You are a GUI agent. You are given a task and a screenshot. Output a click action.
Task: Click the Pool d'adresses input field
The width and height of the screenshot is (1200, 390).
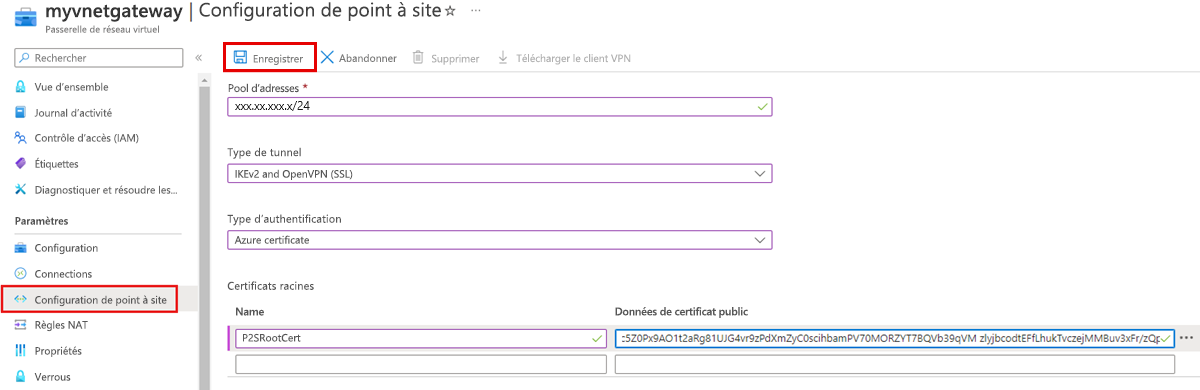tap(500, 106)
